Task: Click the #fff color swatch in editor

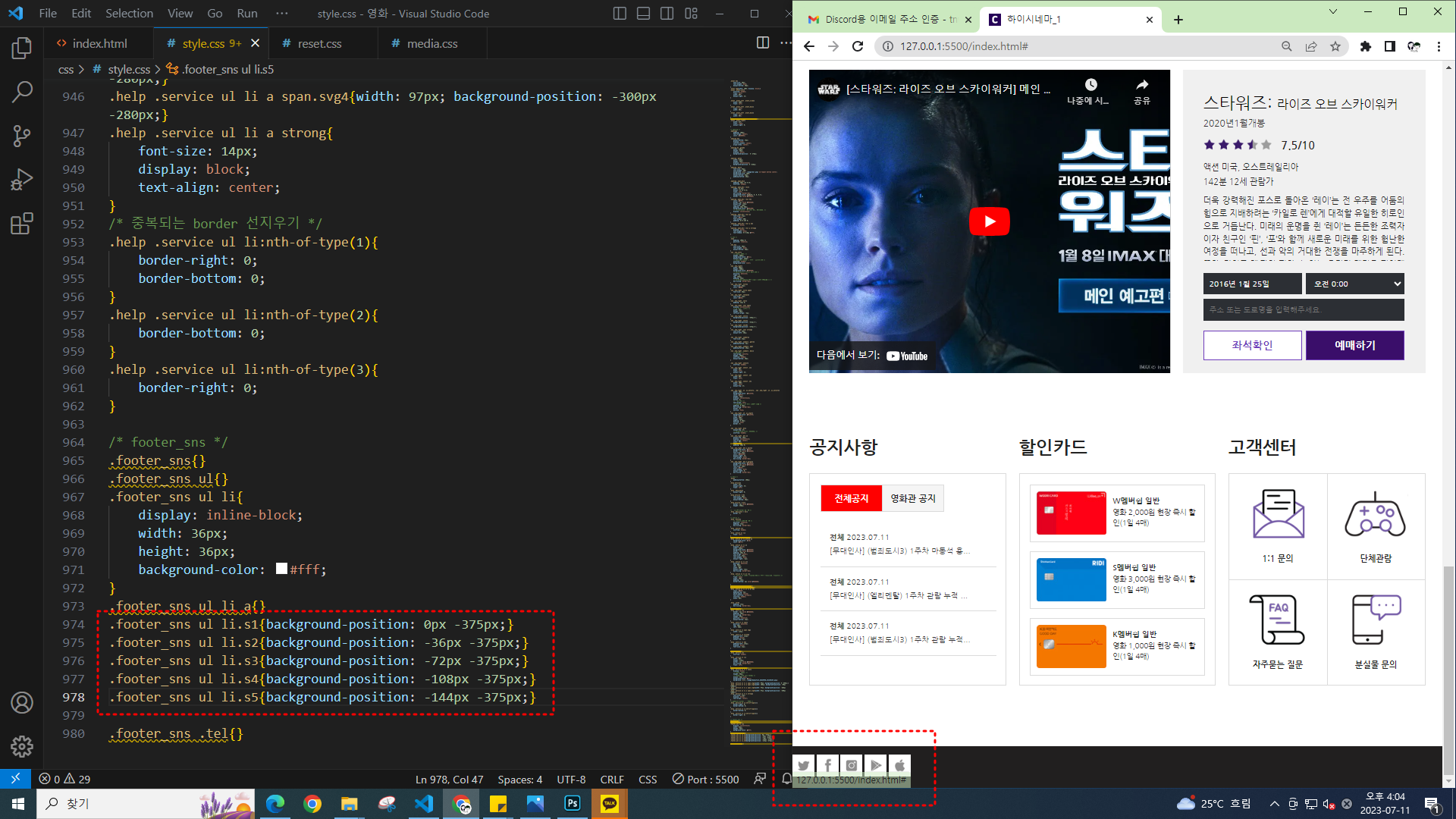Action: point(281,569)
